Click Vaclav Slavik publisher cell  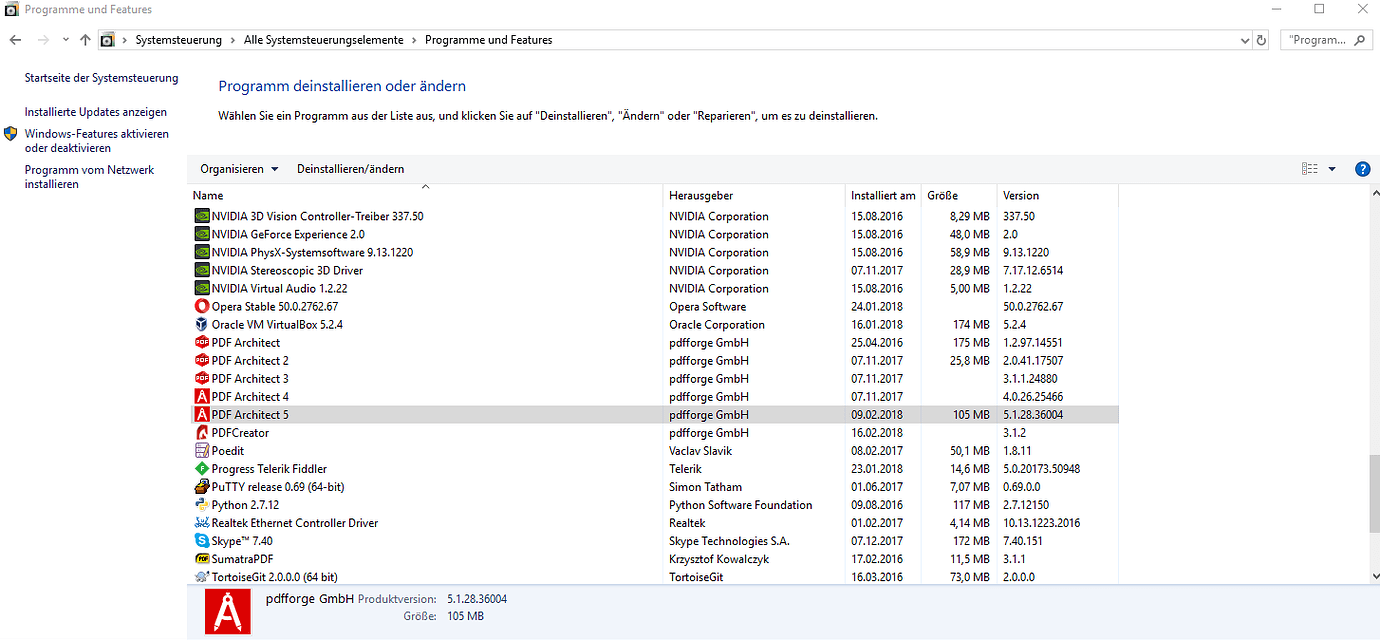(700, 450)
